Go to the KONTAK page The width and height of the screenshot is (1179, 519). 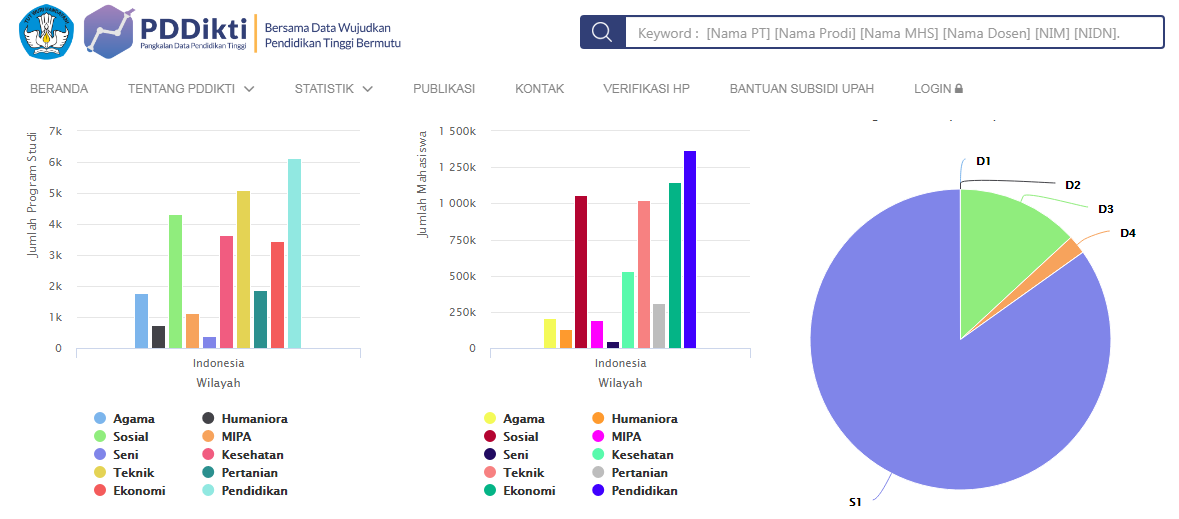540,89
